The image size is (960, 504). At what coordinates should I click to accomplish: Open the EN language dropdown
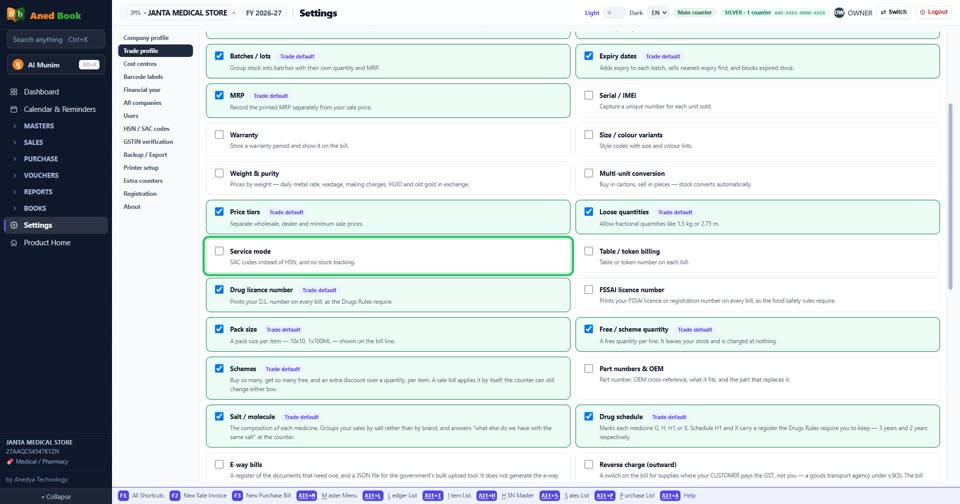coord(658,12)
